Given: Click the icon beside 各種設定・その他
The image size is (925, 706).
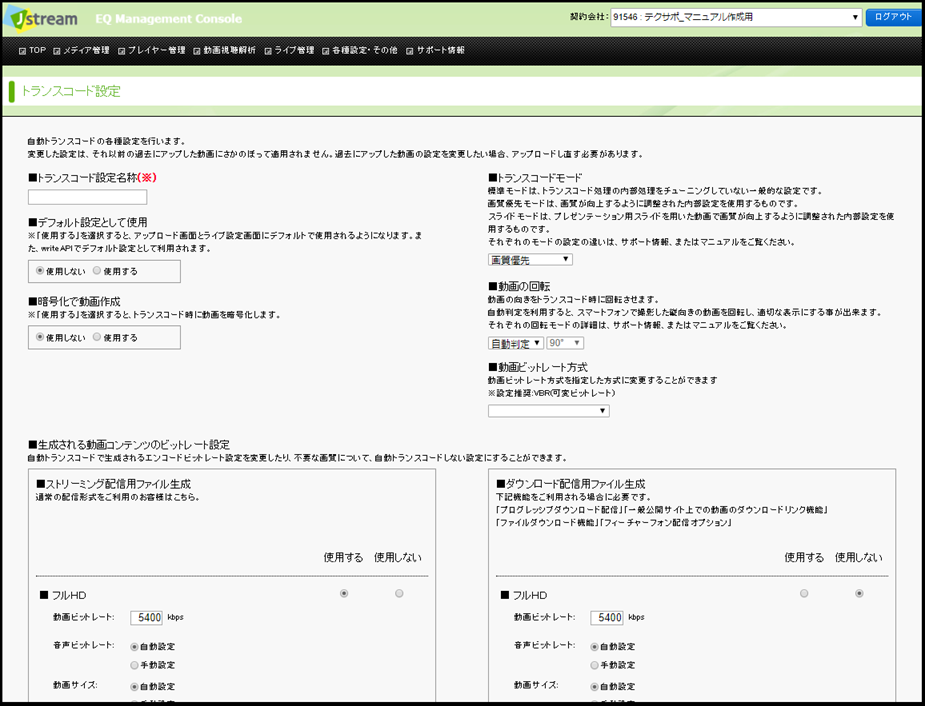Looking at the screenshot, I should (326, 51).
